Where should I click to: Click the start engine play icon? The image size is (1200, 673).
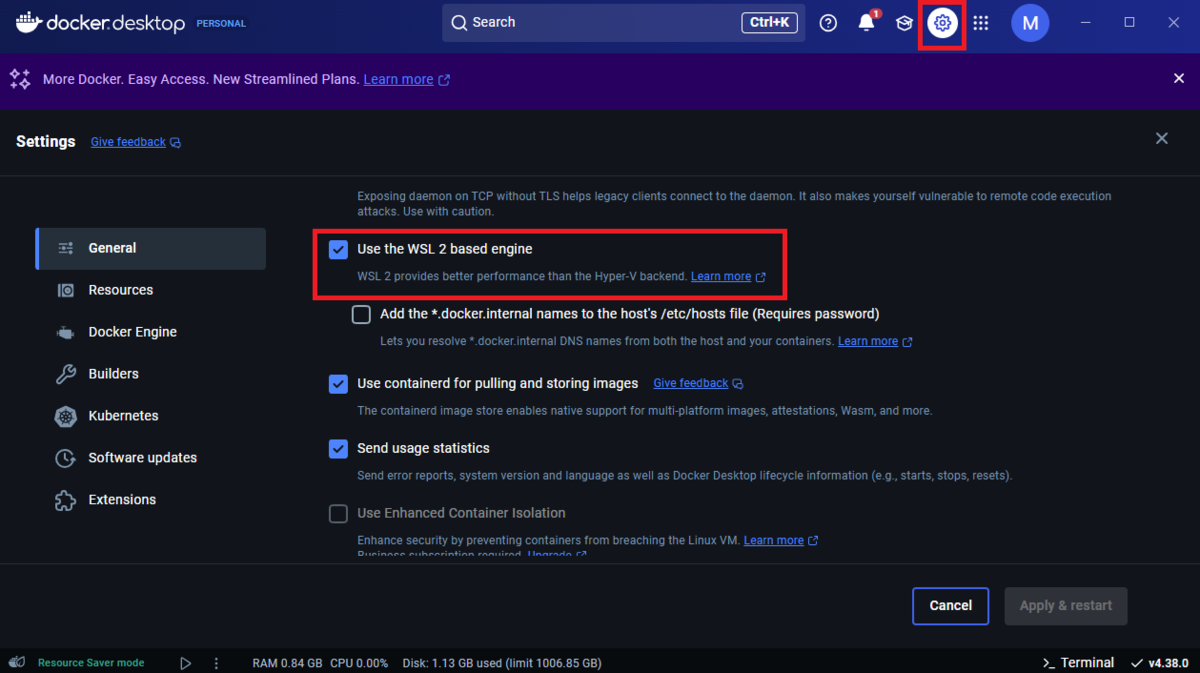point(185,662)
